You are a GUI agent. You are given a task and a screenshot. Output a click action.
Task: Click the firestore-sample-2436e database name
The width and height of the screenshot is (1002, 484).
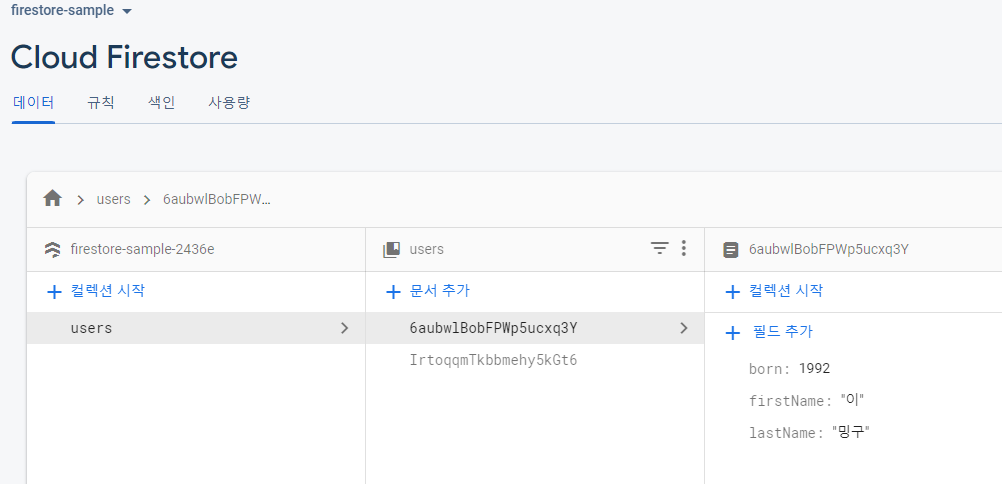click(x=143, y=249)
